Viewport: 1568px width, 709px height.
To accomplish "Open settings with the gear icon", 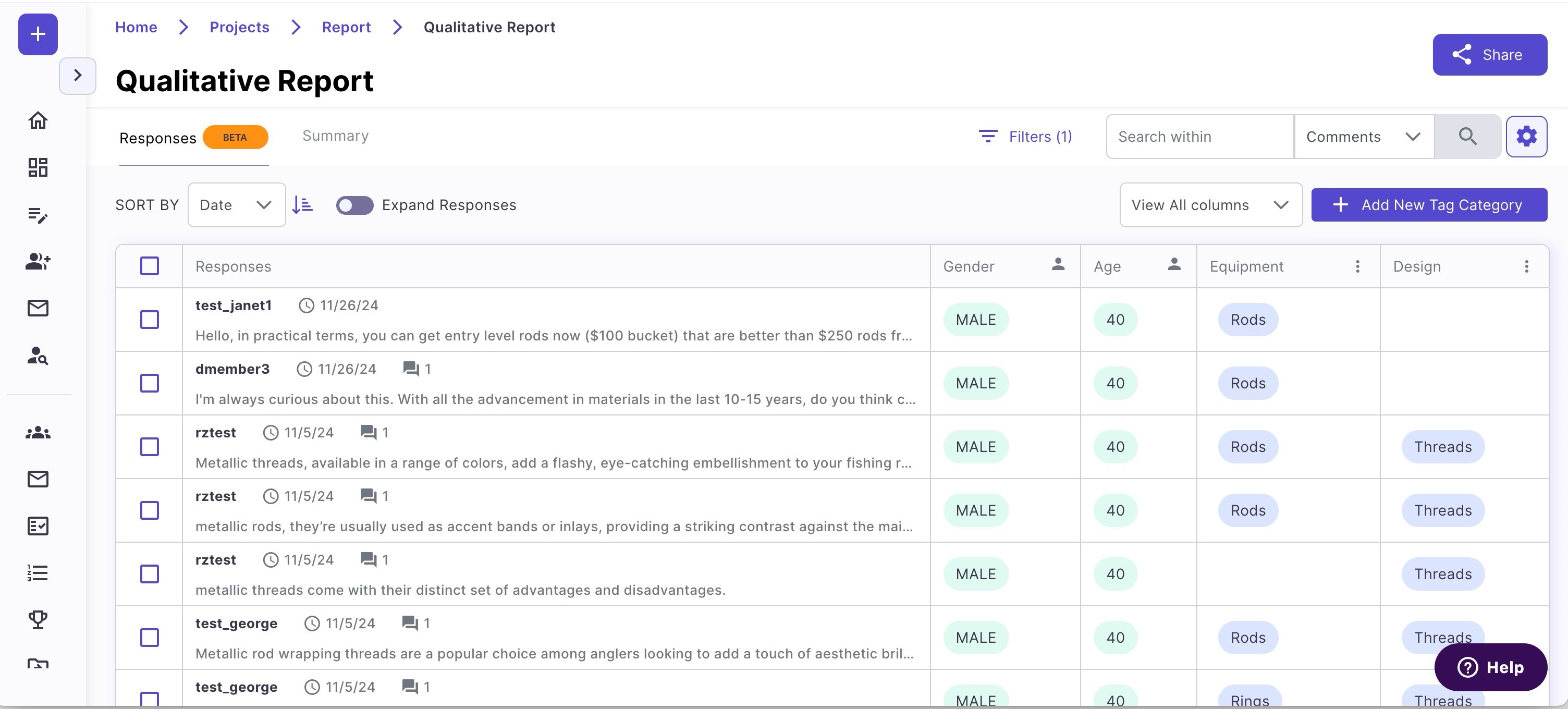I will [x=1526, y=136].
